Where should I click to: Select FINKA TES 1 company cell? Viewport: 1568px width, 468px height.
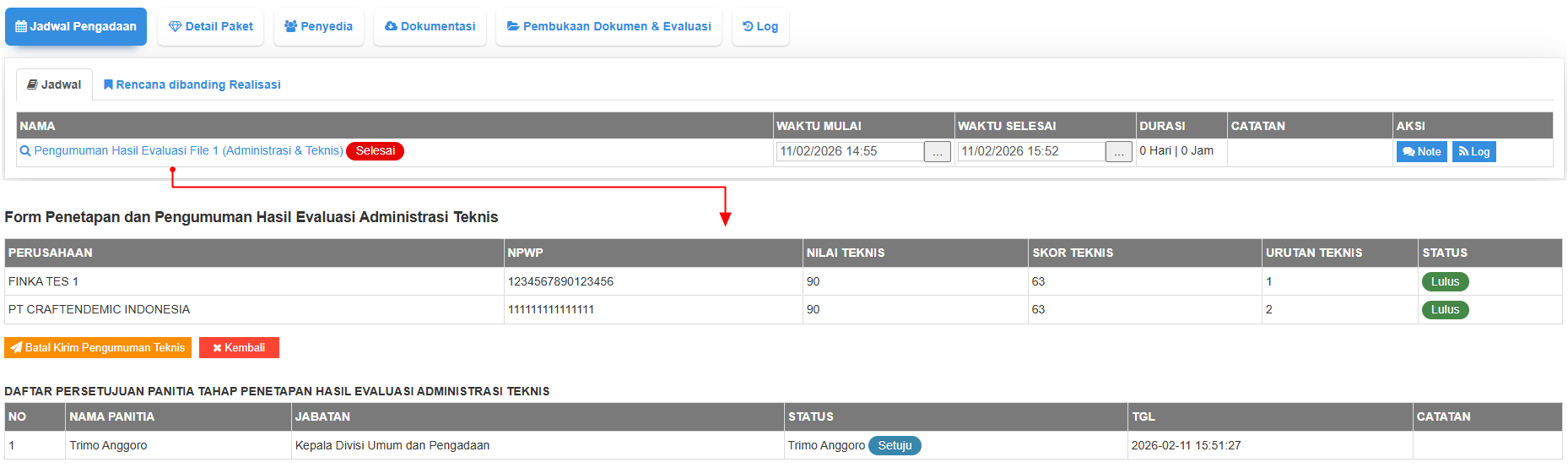pyautogui.click(x=254, y=281)
